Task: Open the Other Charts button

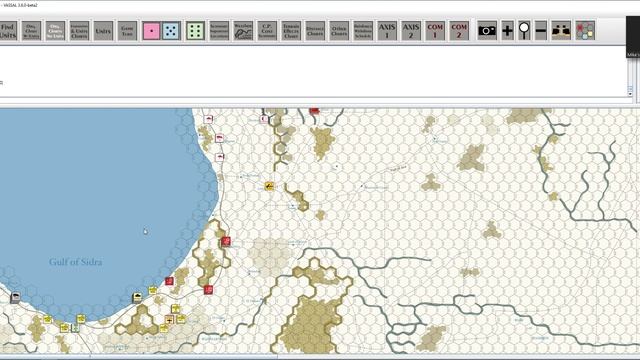Action: [339, 31]
